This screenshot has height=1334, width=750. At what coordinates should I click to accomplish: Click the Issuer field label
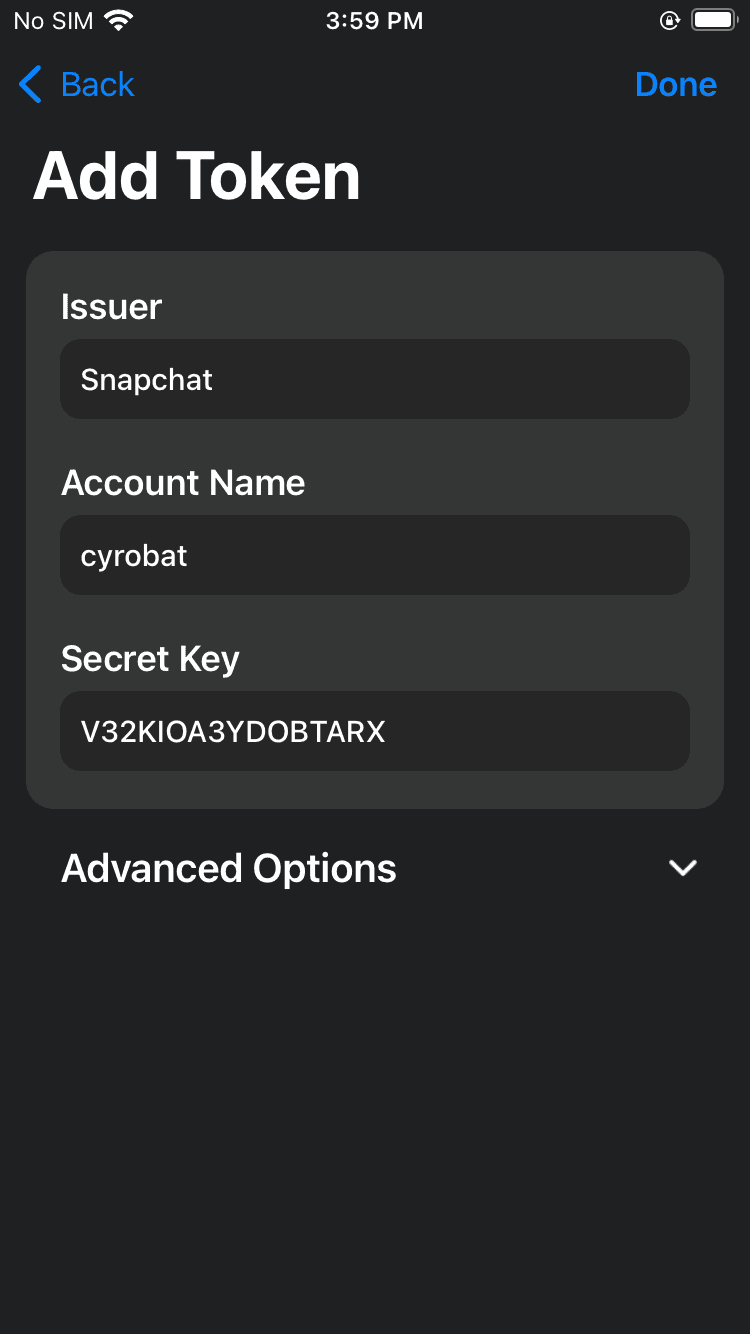(x=111, y=307)
